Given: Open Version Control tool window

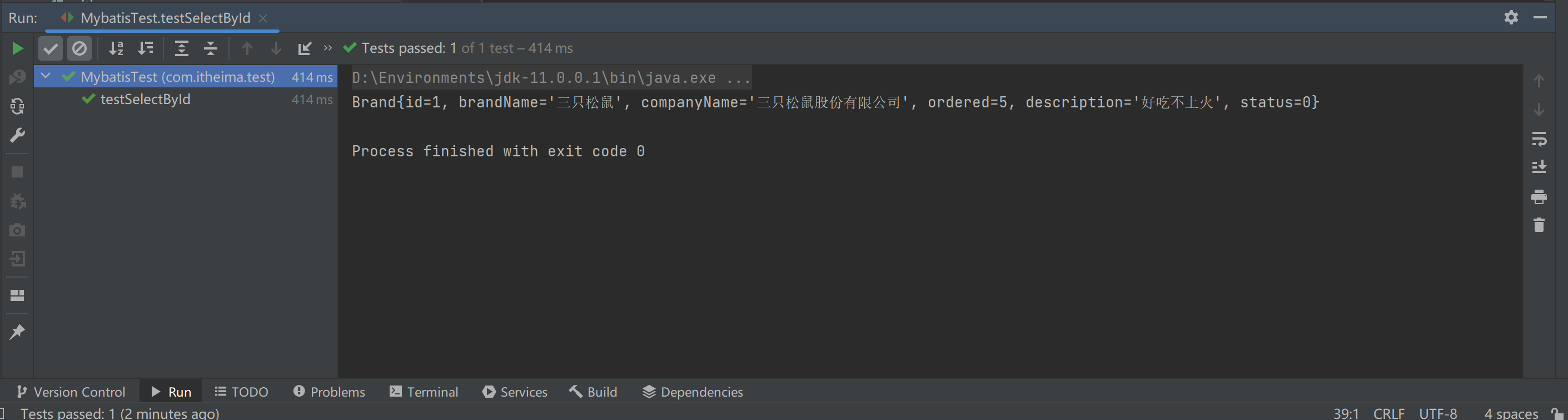Looking at the screenshot, I should point(71,392).
